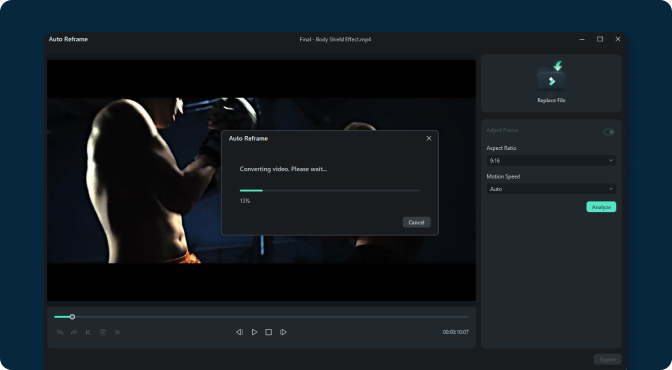Open the Aspect Ratio 9:16 dropdown
Image resolution: width=672 pixels, height=370 pixels.
[x=551, y=160]
